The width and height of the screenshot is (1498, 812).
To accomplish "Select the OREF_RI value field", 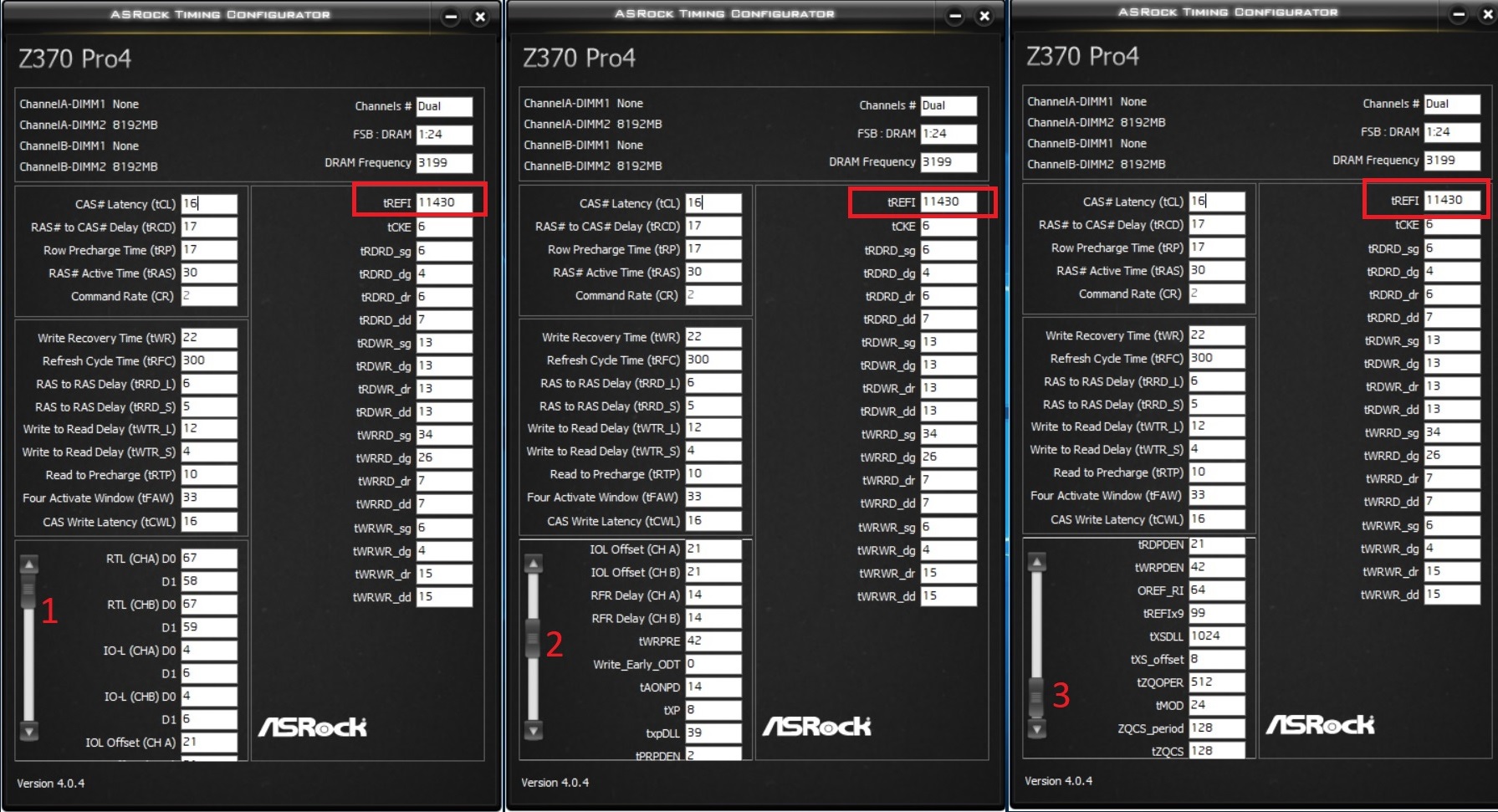I will pos(1217,590).
